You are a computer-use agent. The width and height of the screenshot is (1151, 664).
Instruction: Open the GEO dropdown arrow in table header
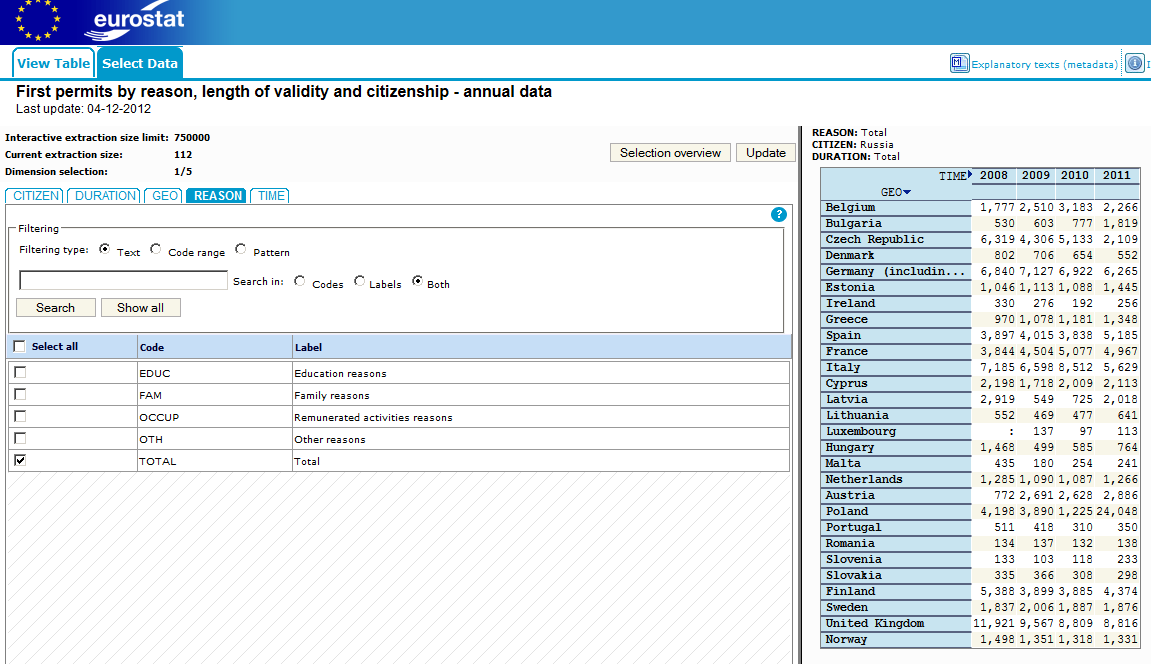(907, 192)
